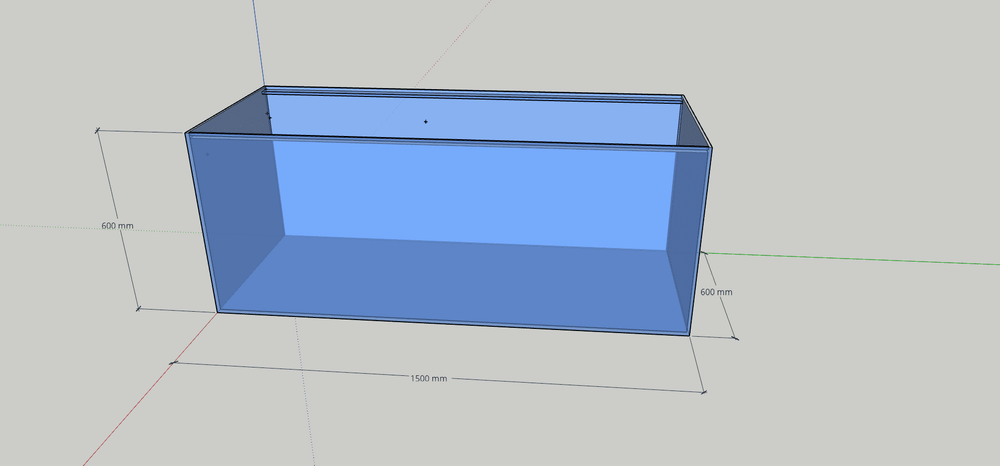Click the left arrow end of the 1500 mm dimension

(x=173, y=362)
